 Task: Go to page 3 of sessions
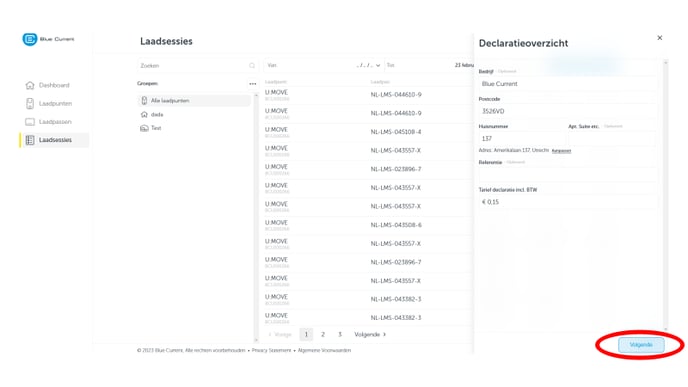[340, 334]
